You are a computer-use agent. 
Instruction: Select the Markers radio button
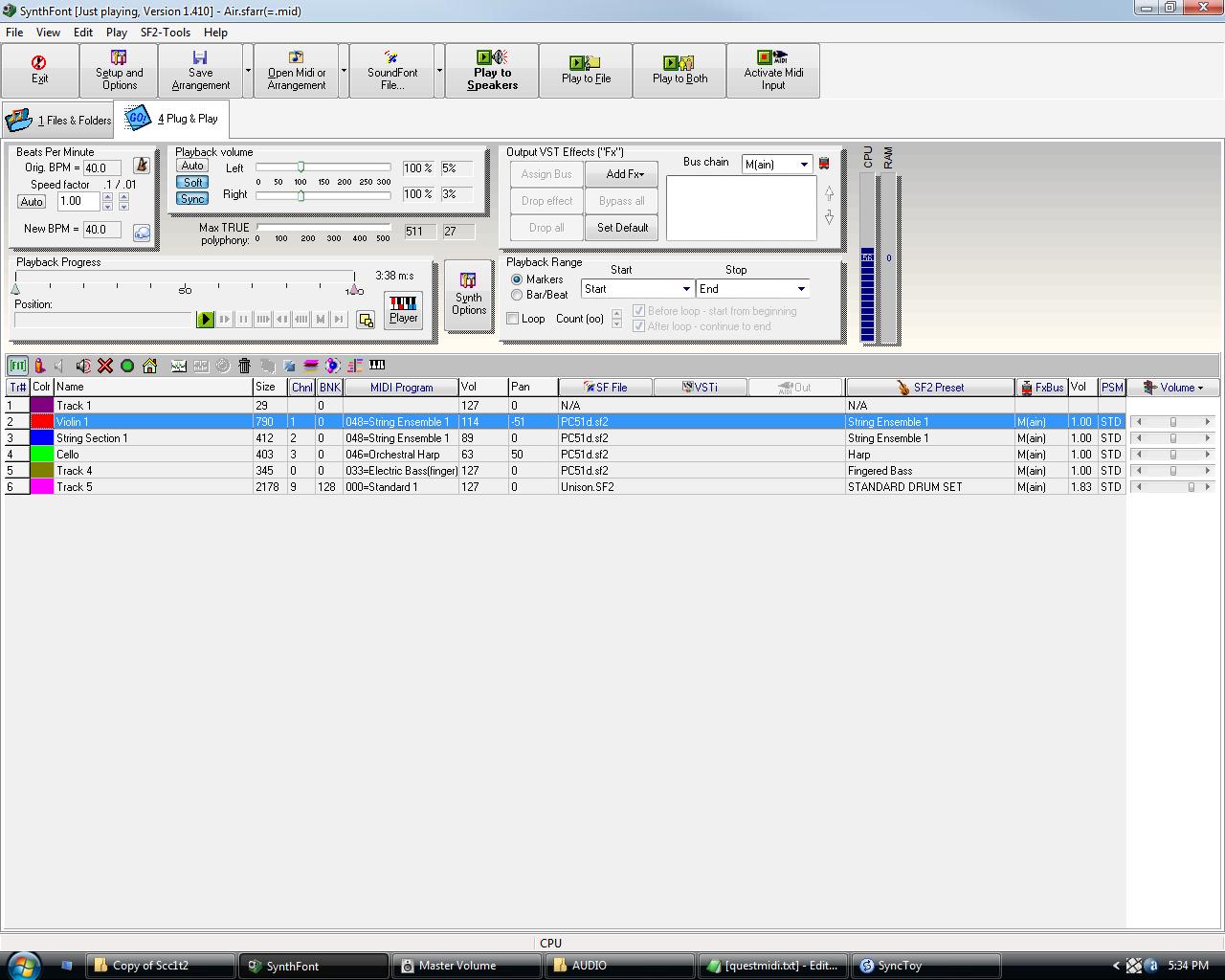click(x=517, y=279)
